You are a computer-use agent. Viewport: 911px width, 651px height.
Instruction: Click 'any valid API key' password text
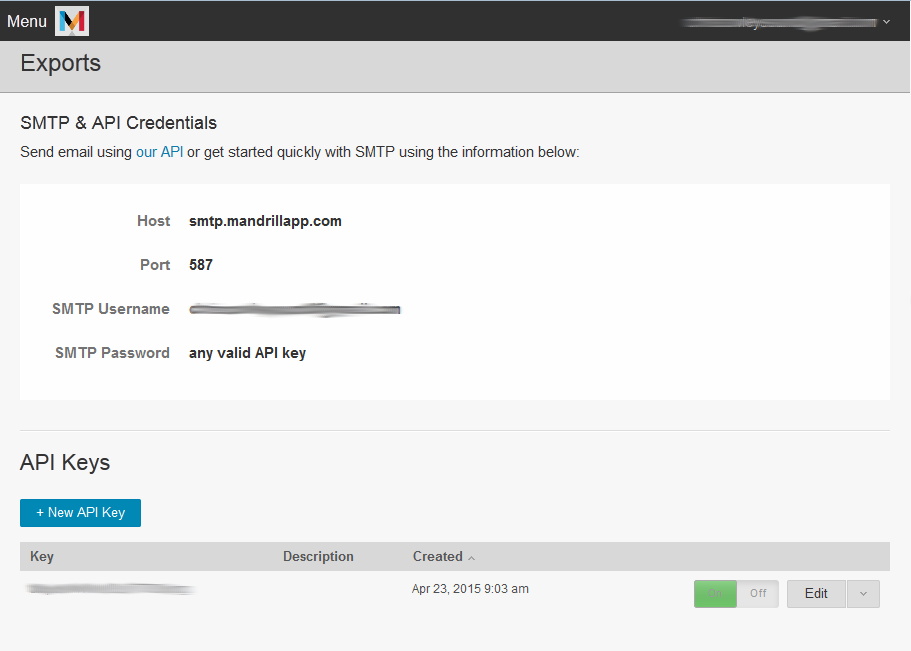coord(247,353)
